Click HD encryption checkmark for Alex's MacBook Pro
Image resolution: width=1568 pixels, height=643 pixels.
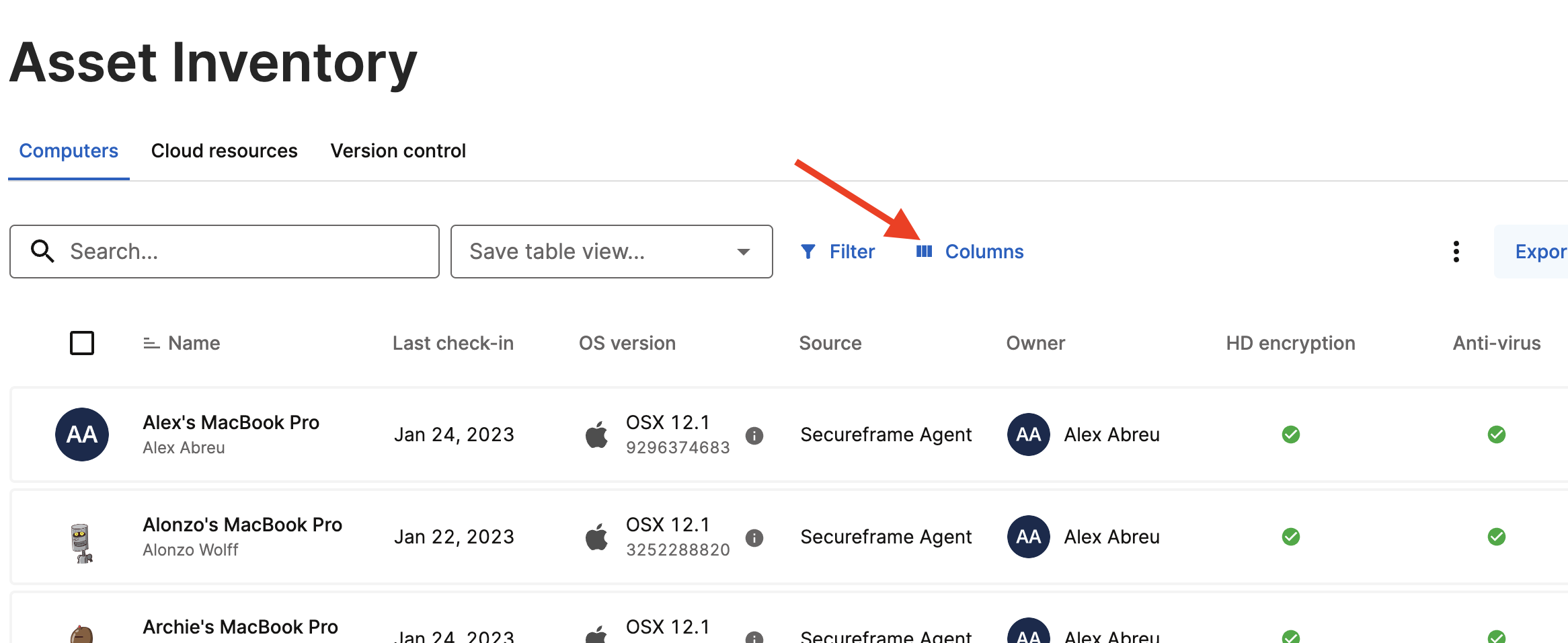pyautogui.click(x=1290, y=434)
